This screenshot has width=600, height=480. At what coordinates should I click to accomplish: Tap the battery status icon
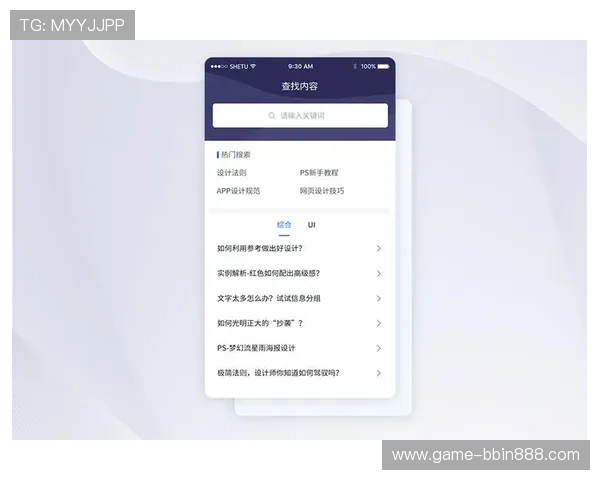click(x=383, y=66)
